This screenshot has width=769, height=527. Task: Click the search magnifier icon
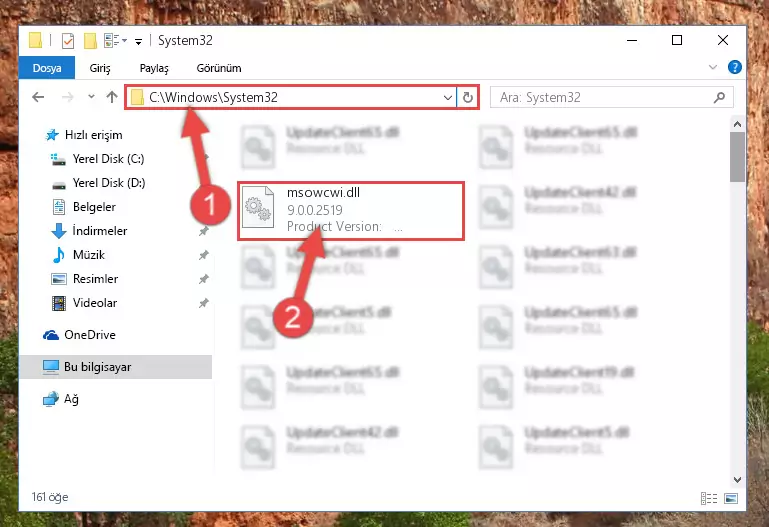719,97
